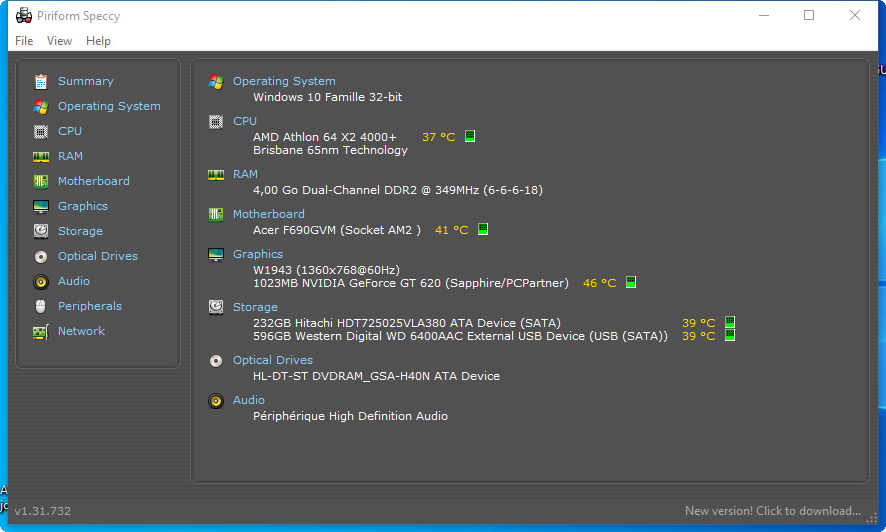Click the green GPU temperature indicator
The height and width of the screenshot is (532, 886).
(631, 282)
